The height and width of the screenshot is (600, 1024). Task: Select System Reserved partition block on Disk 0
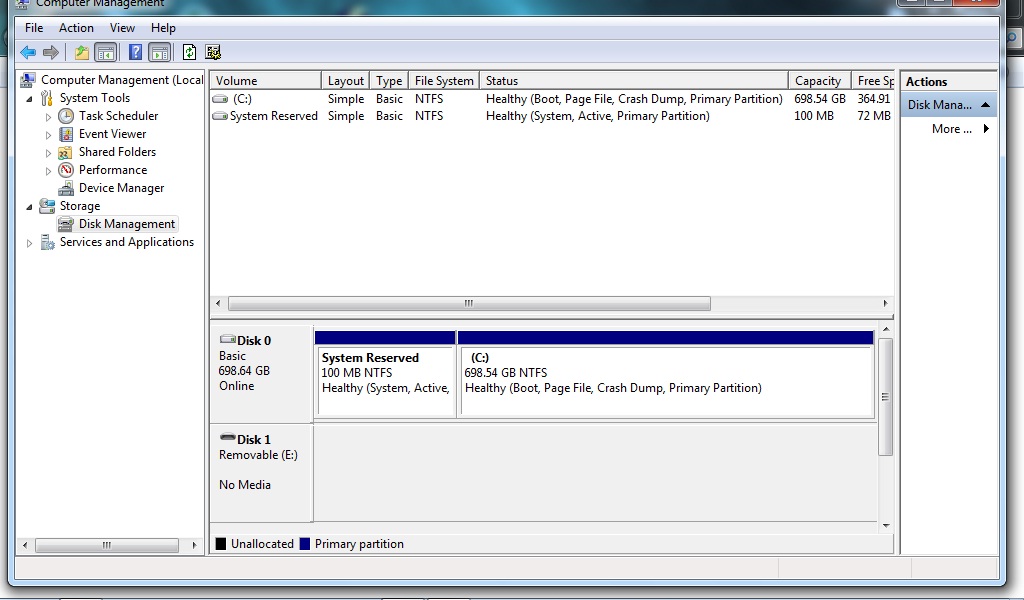[385, 374]
